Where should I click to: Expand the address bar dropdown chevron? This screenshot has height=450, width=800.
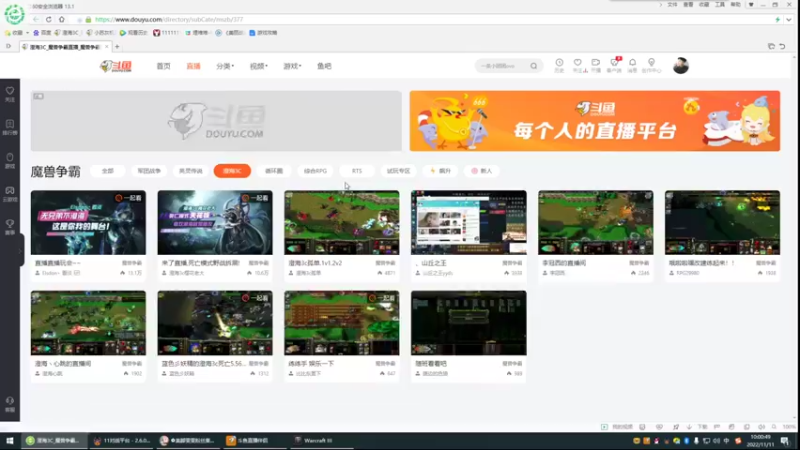point(789,19)
